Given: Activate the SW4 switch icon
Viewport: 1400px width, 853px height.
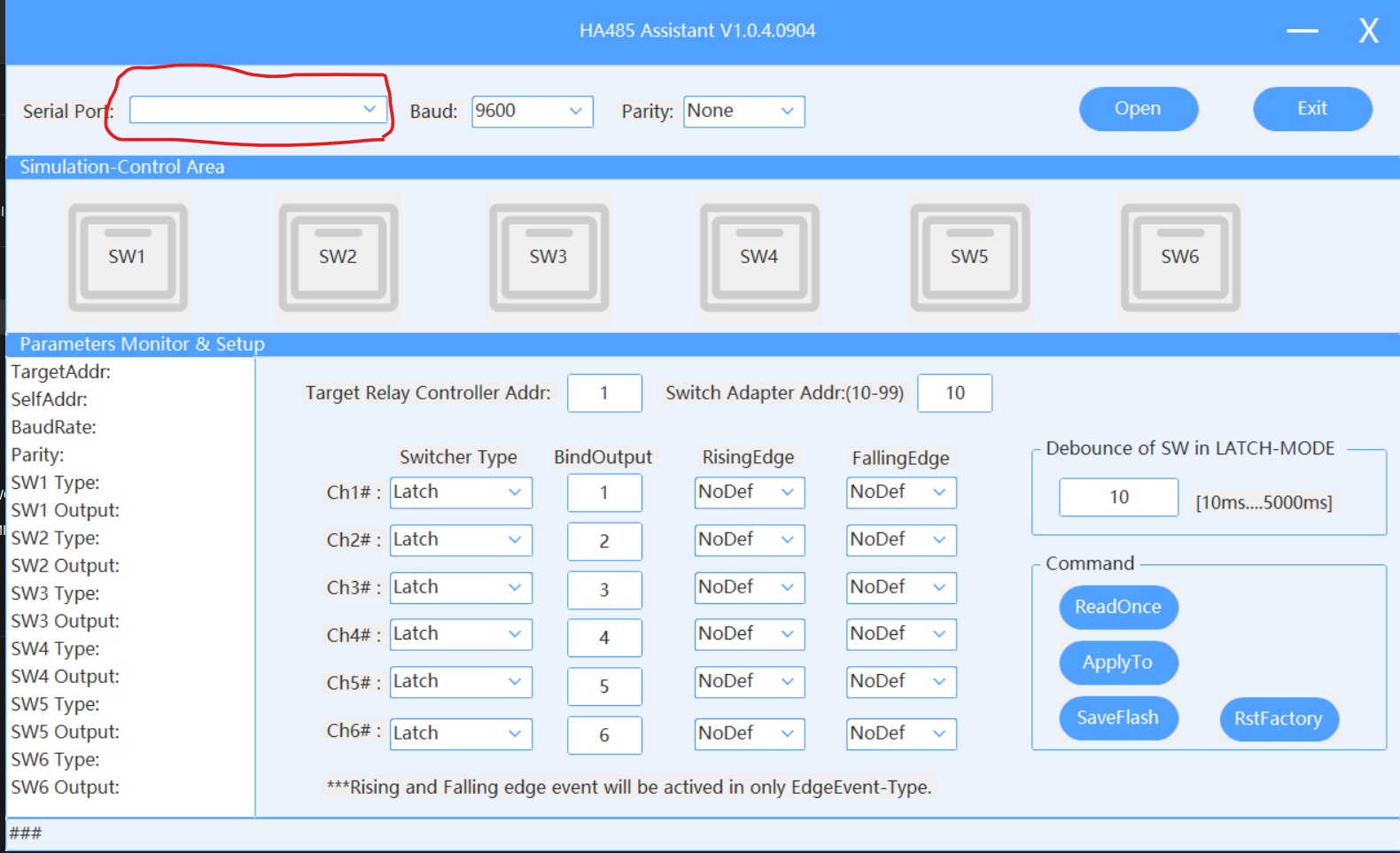Looking at the screenshot, I should [x=759, y=257].
